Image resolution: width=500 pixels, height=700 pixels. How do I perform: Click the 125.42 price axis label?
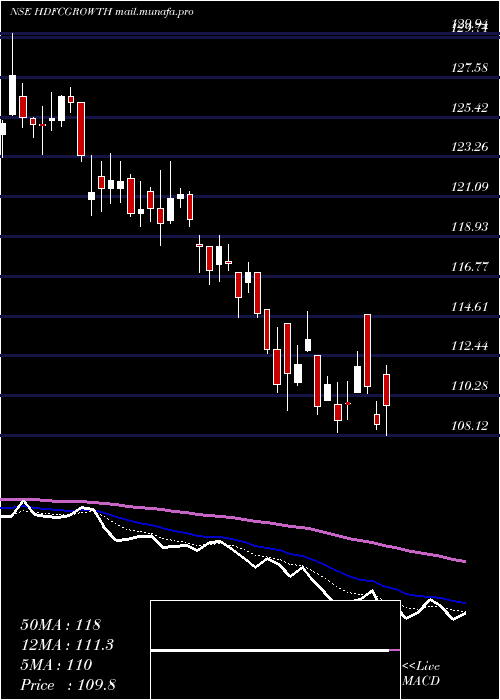[470, 108]
